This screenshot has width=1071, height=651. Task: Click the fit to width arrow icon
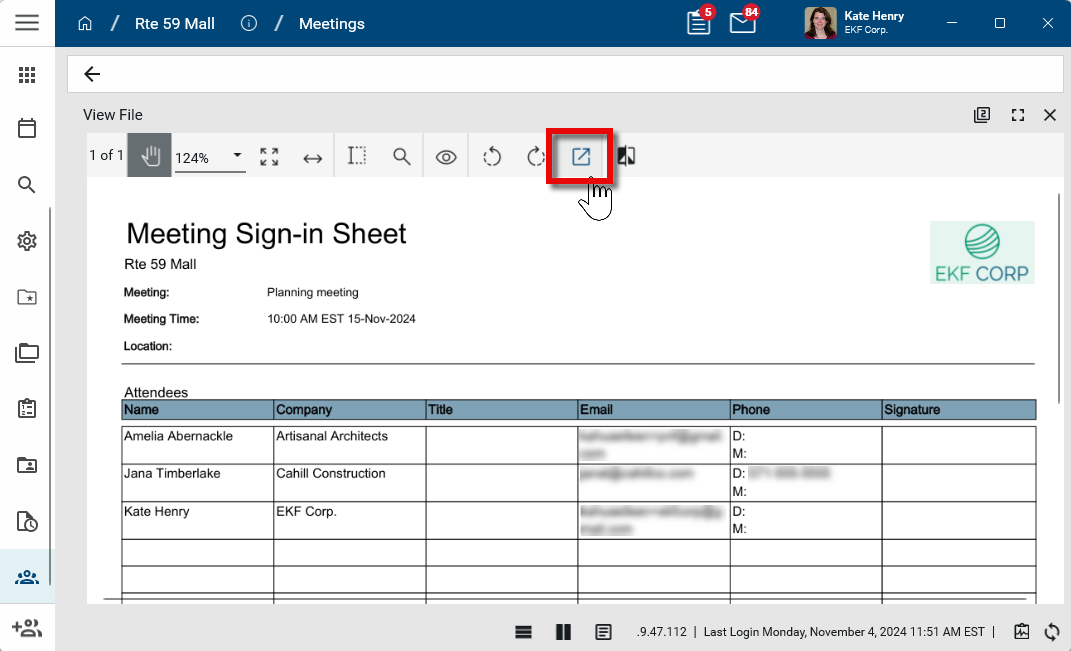[313, 158]
